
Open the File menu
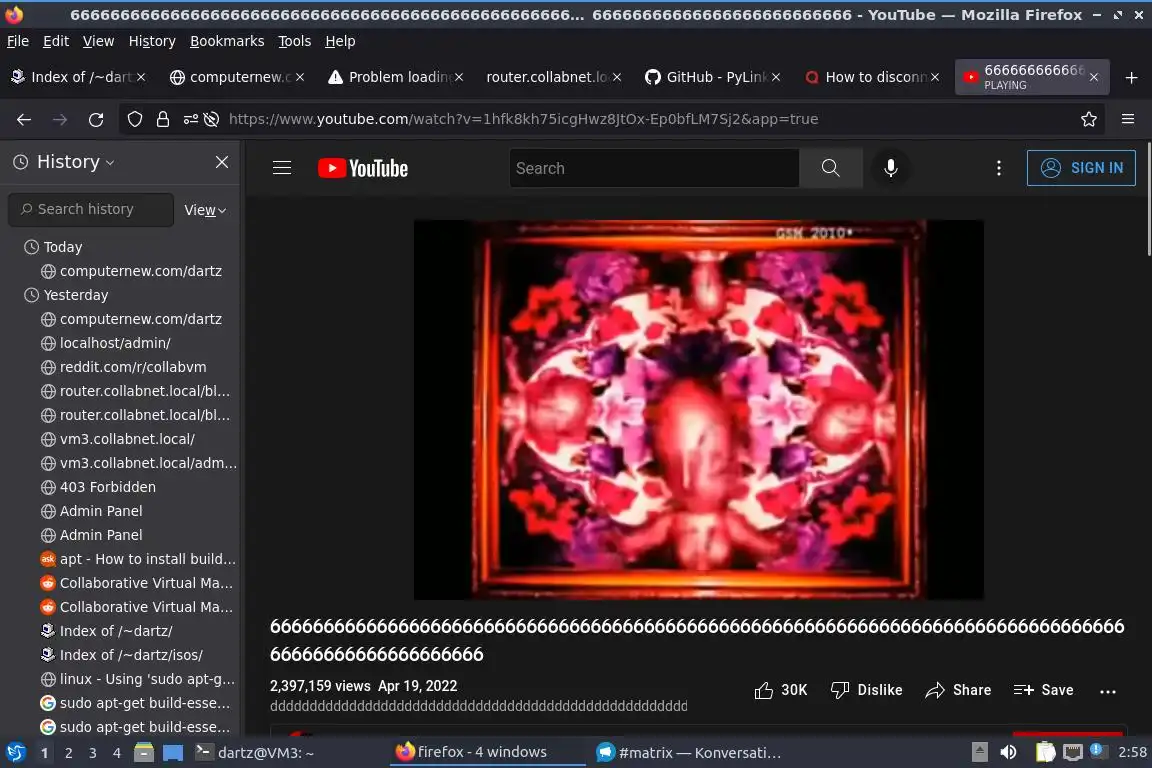tap(18, 41)
